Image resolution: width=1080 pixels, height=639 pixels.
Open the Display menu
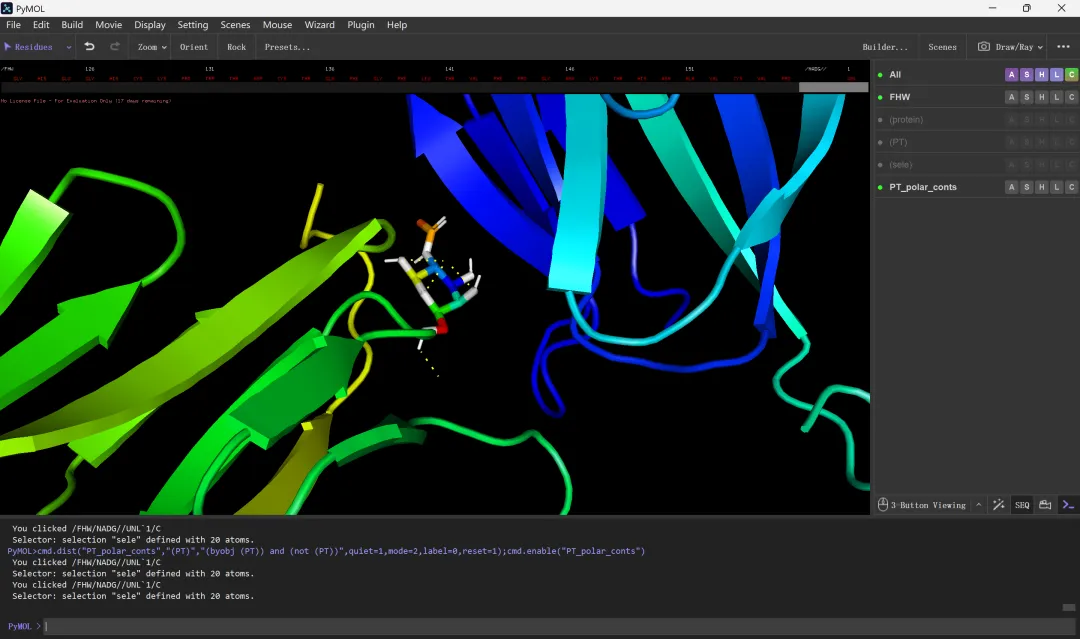150,25
